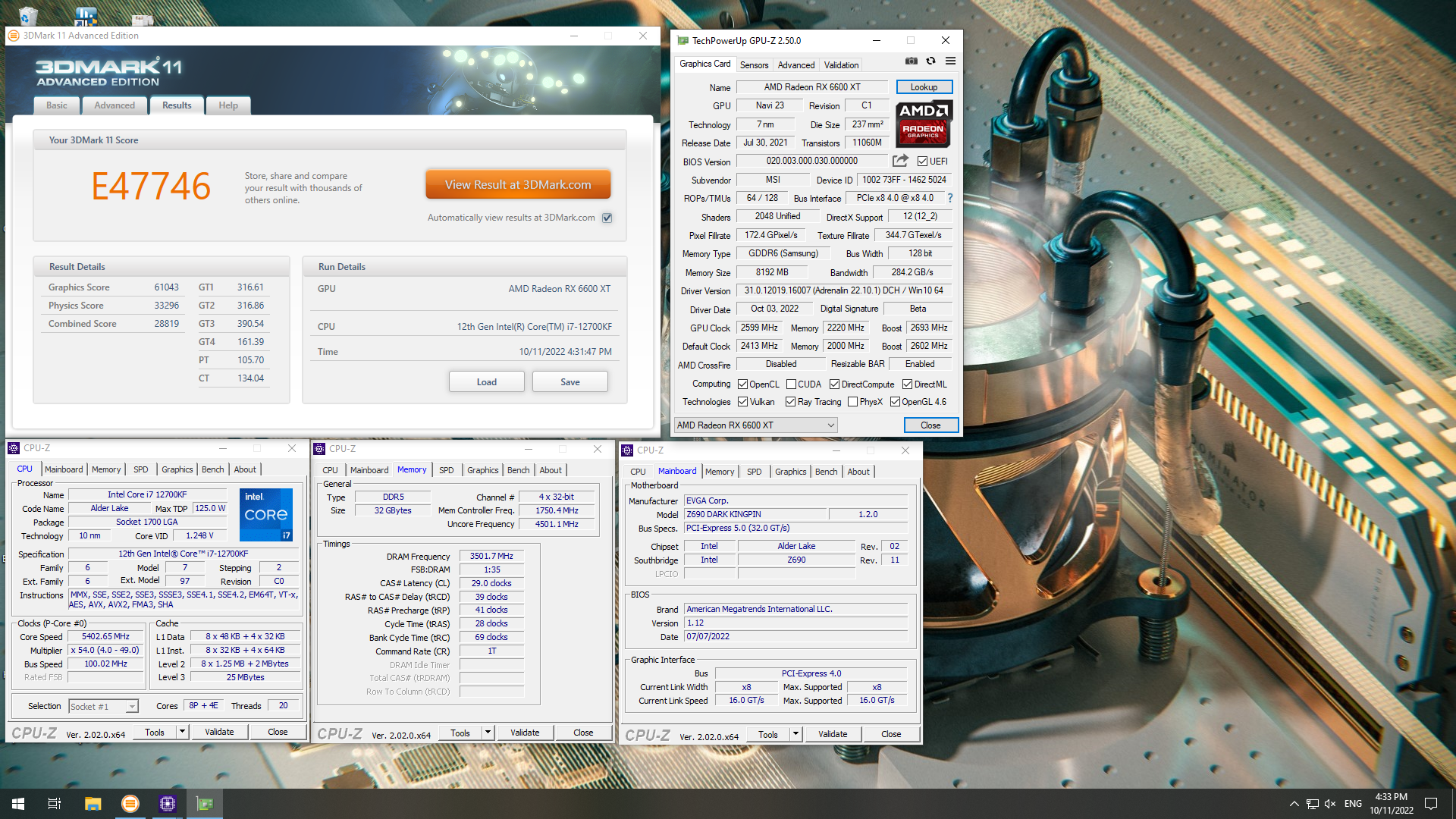
Task: Open the Help tab in 3DMark 11
Action: coord(228,105)
